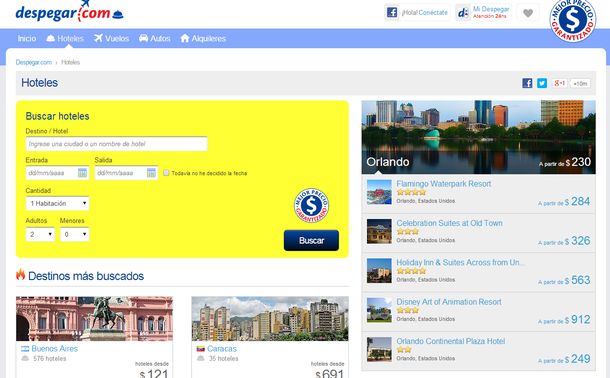This screenshot has width=610, height=378.
Task: Open the Adultos dropdown
Action: 40,234
